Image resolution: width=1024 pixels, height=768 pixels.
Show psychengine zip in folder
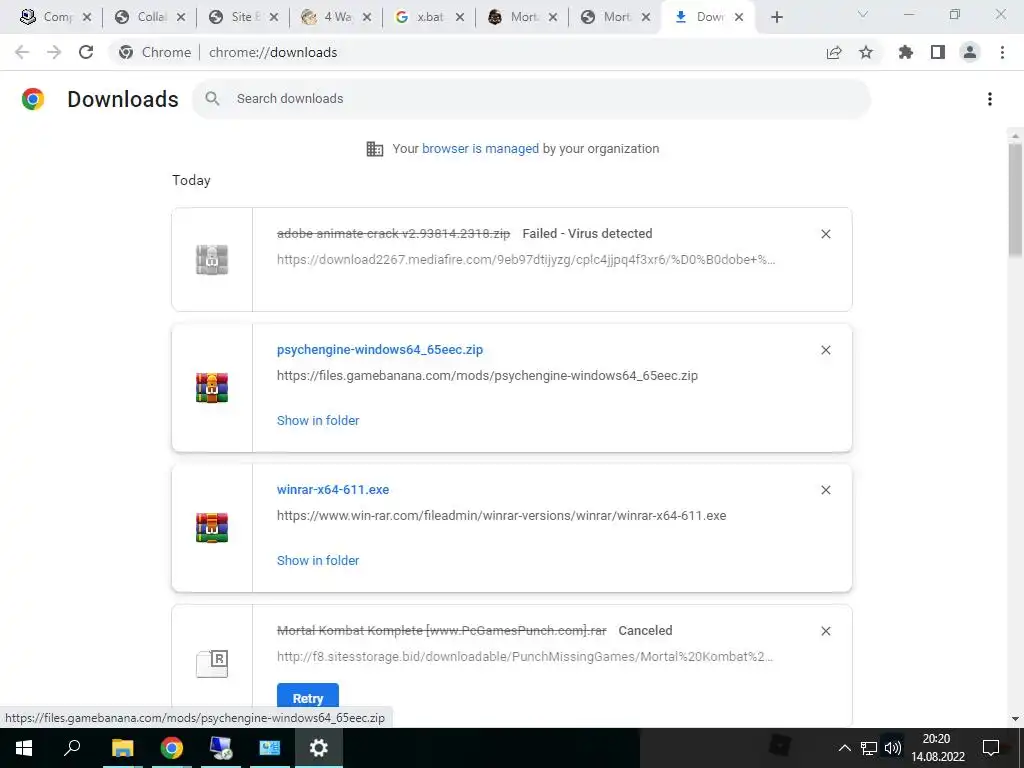(x=318, y=421)
